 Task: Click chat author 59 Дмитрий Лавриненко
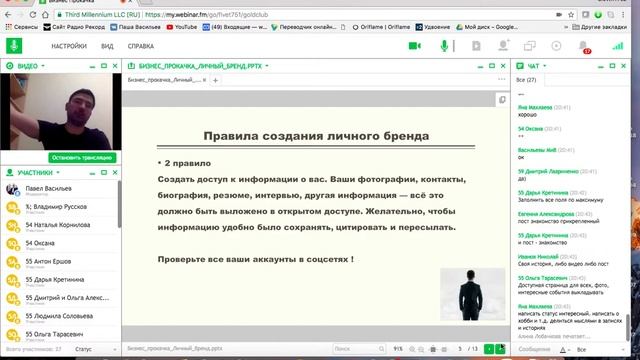tap(548, 171)
